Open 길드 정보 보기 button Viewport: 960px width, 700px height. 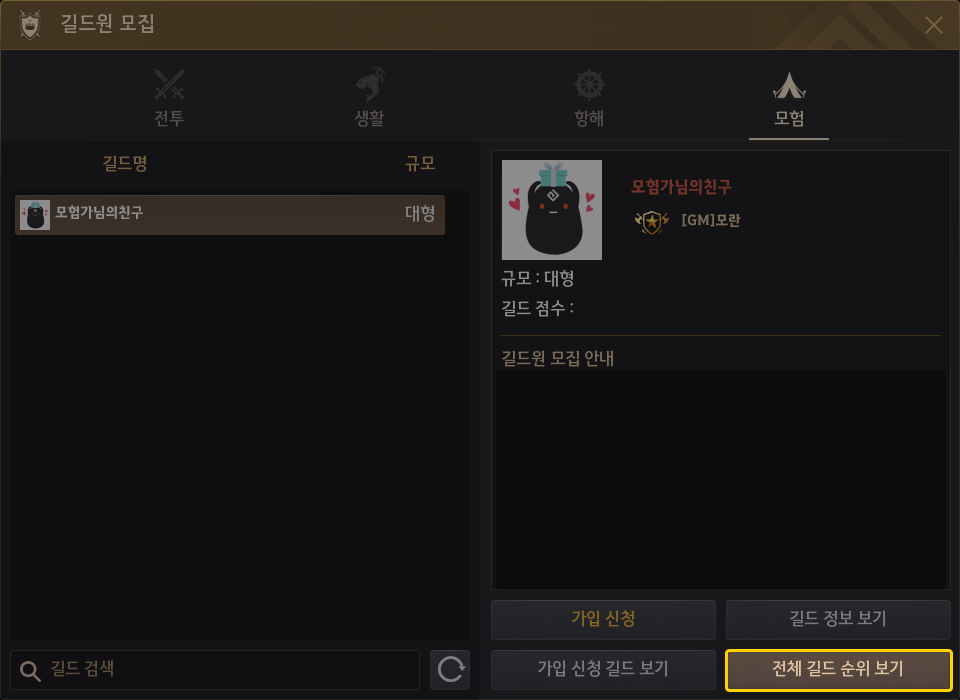[838, 619]
